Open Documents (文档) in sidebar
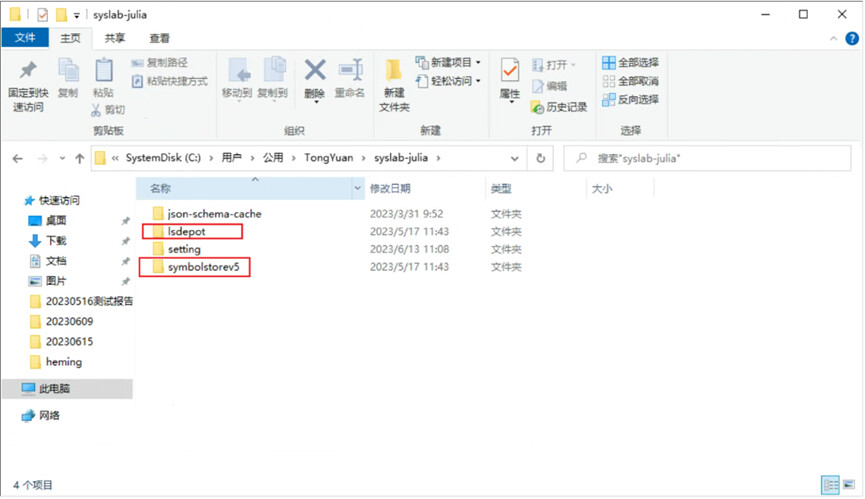The width and height of the screenshot is (865, 499). (x=55, y=261)
